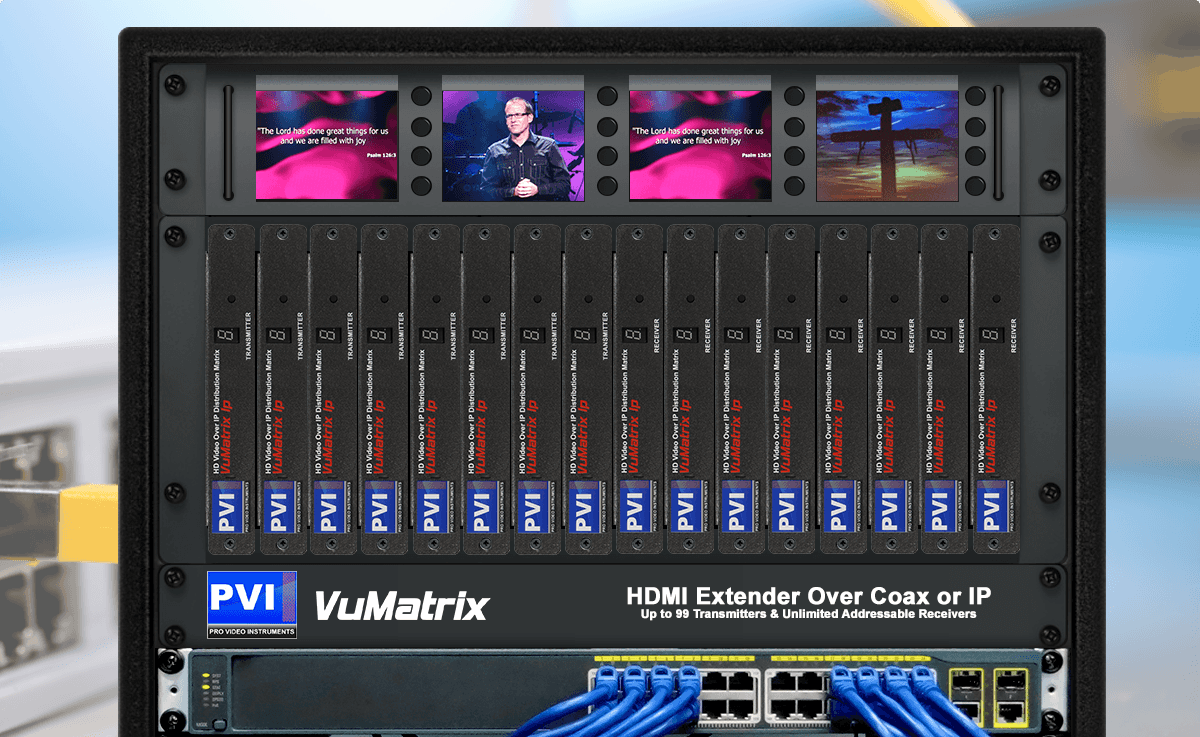1200x737 pixels.
Task: Click second round button immediately left of speaker monitor
Action: [420, 126]
